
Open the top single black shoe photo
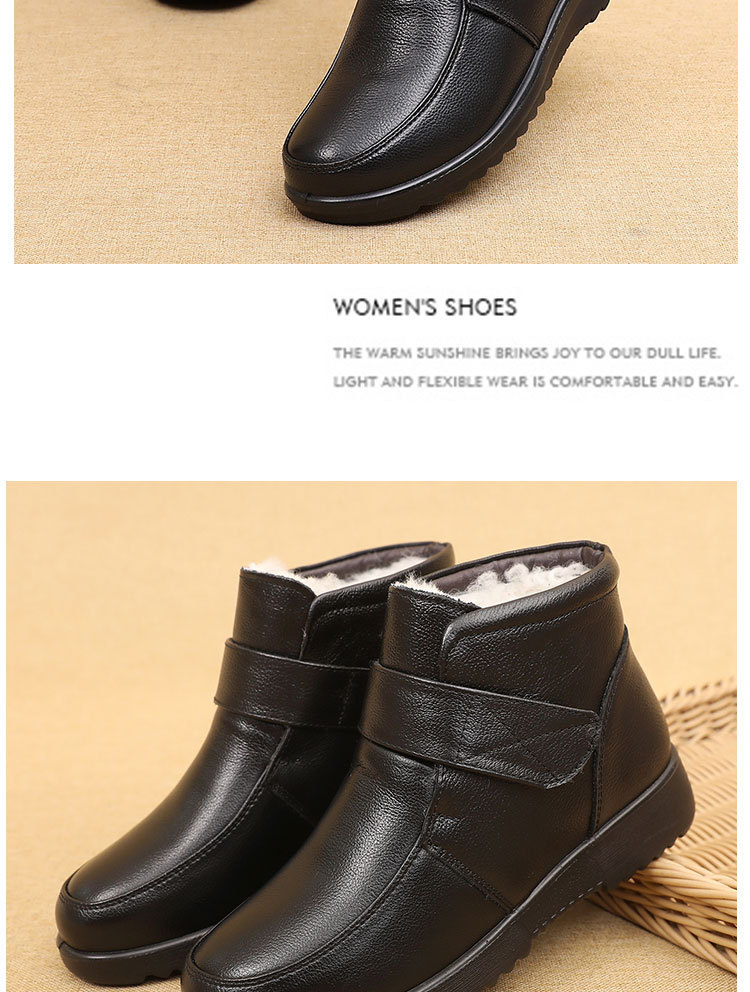(376, 132)
